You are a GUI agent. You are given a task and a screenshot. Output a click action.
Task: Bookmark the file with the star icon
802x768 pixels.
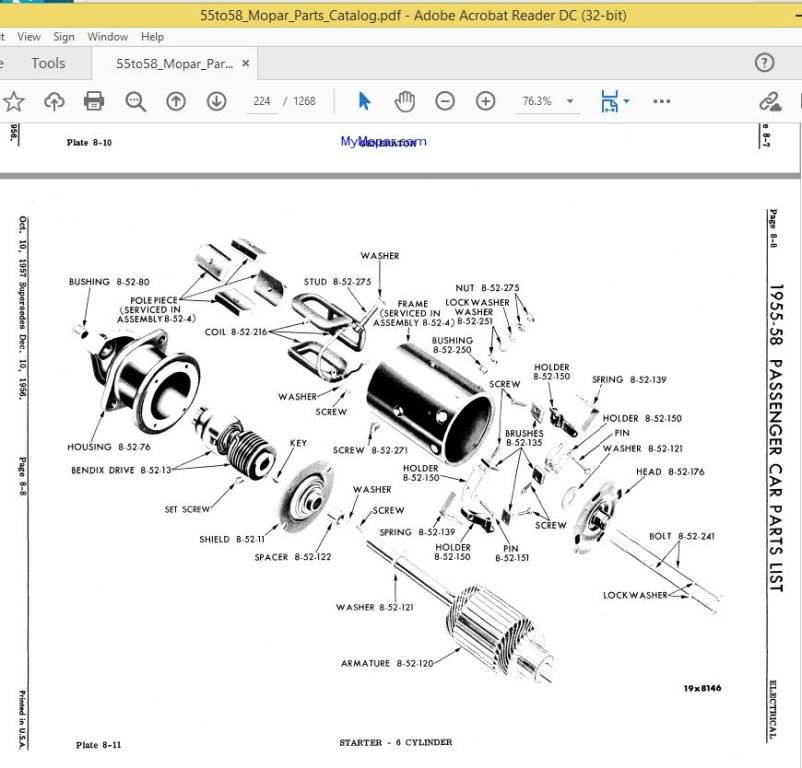14,101
